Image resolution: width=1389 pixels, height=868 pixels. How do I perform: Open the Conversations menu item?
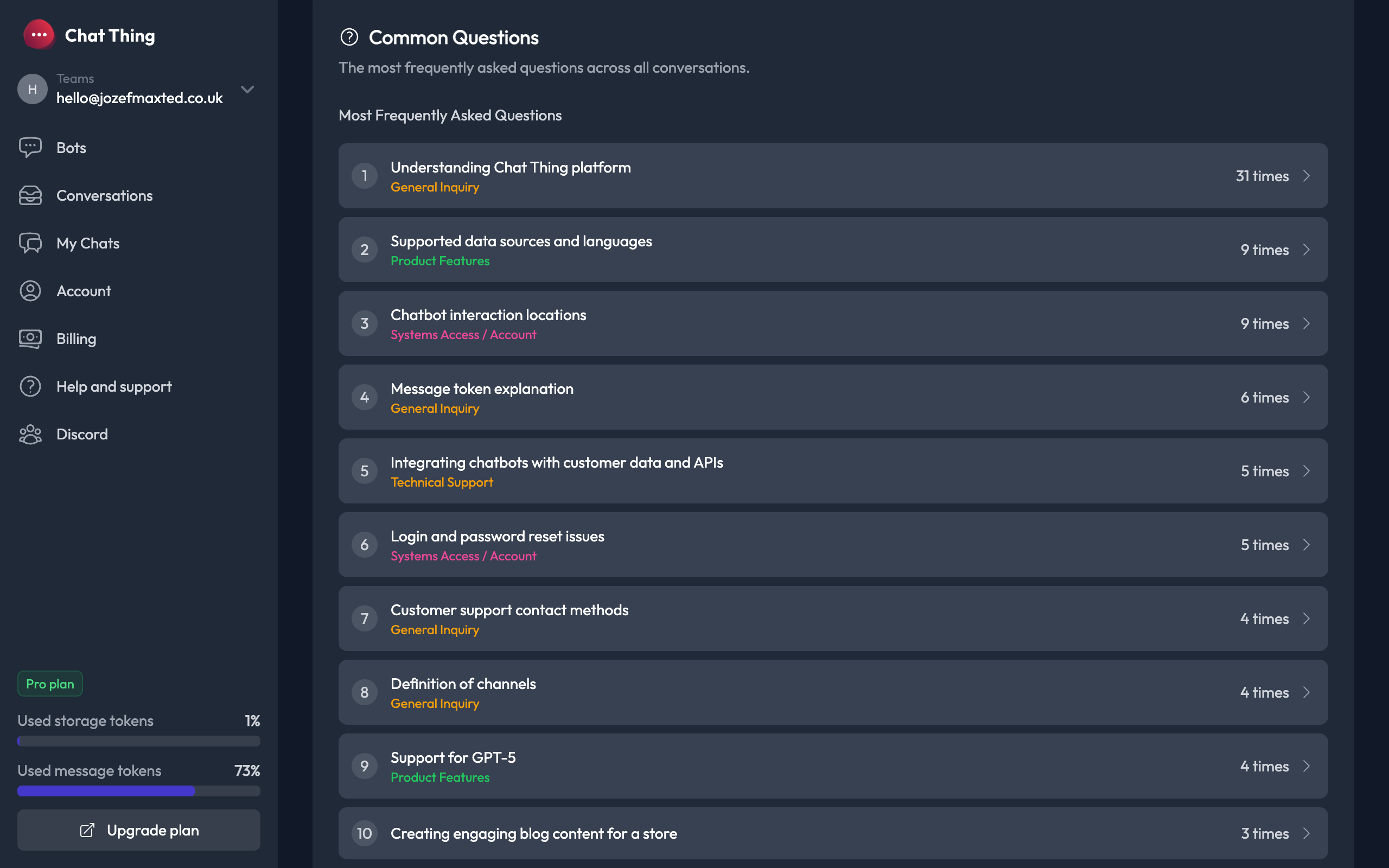[105, 195]
